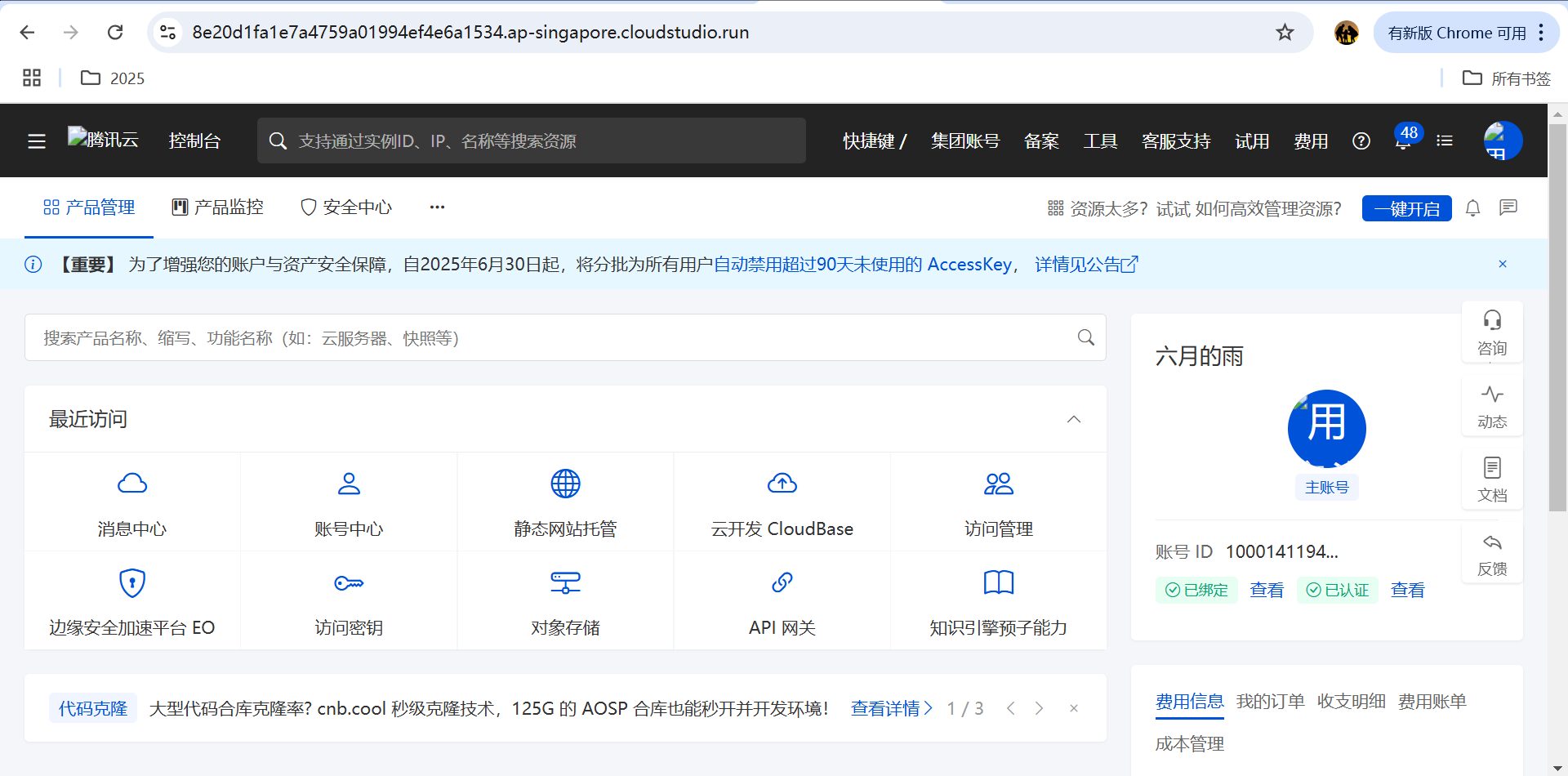Viewport: 1568px width, 776px height.
Task: Switch to 产品监控 tab
Action: click(217, 207)
